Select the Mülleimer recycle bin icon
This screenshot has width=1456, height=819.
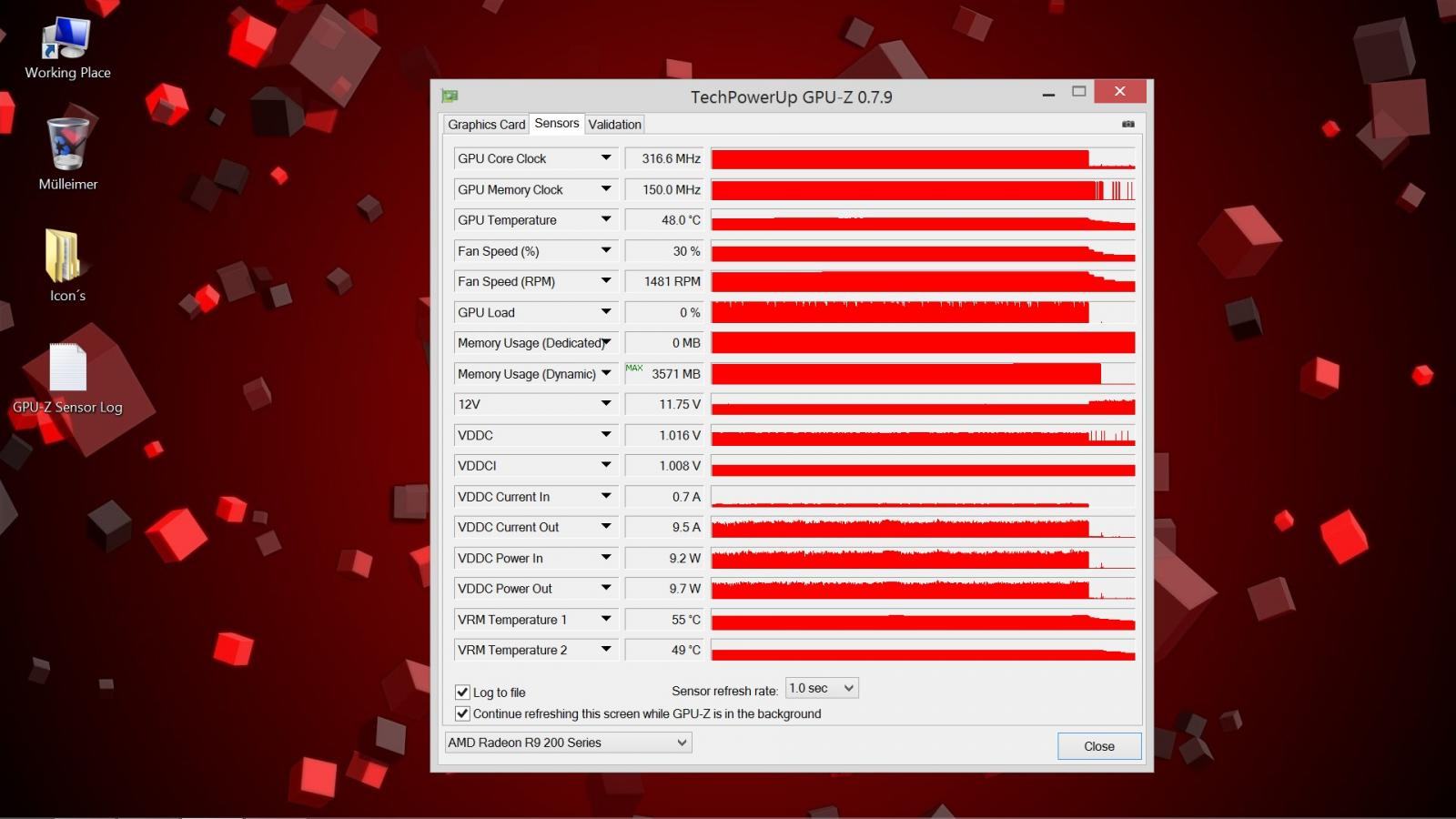pos(67,154)
